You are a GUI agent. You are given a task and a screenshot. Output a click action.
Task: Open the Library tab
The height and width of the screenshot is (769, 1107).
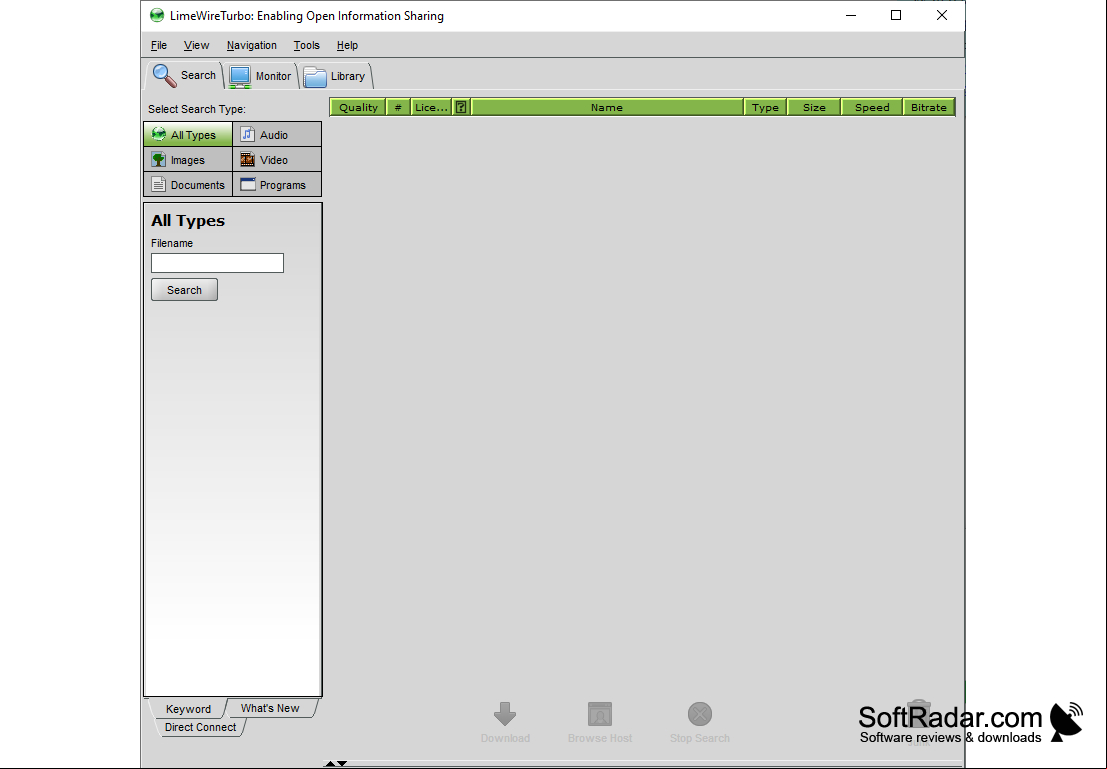point(336,76)
